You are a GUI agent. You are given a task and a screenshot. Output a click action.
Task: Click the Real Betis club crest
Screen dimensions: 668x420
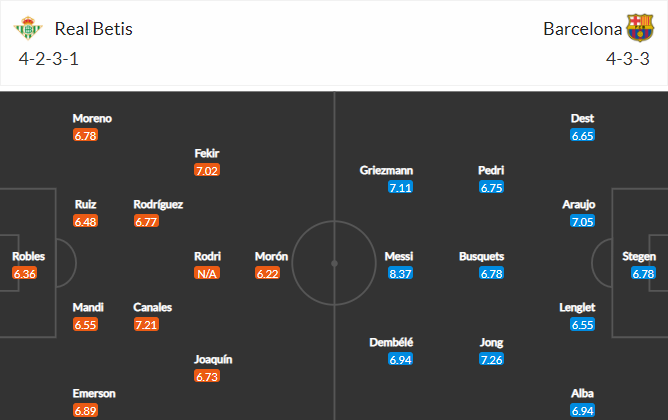click(28, 28)
